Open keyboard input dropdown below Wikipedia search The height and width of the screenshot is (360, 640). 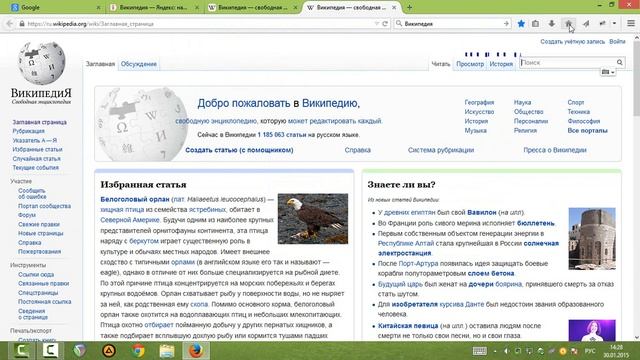608,72
